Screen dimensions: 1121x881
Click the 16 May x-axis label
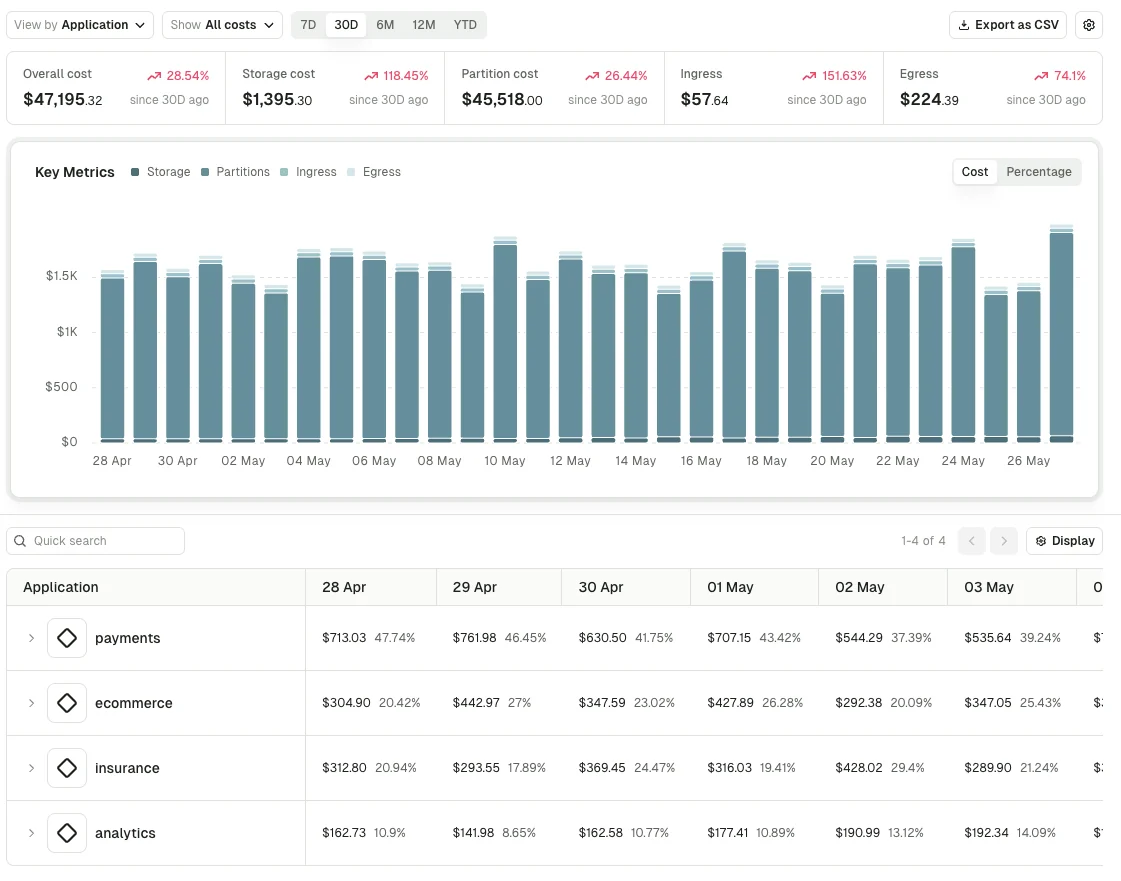[701, 461]
